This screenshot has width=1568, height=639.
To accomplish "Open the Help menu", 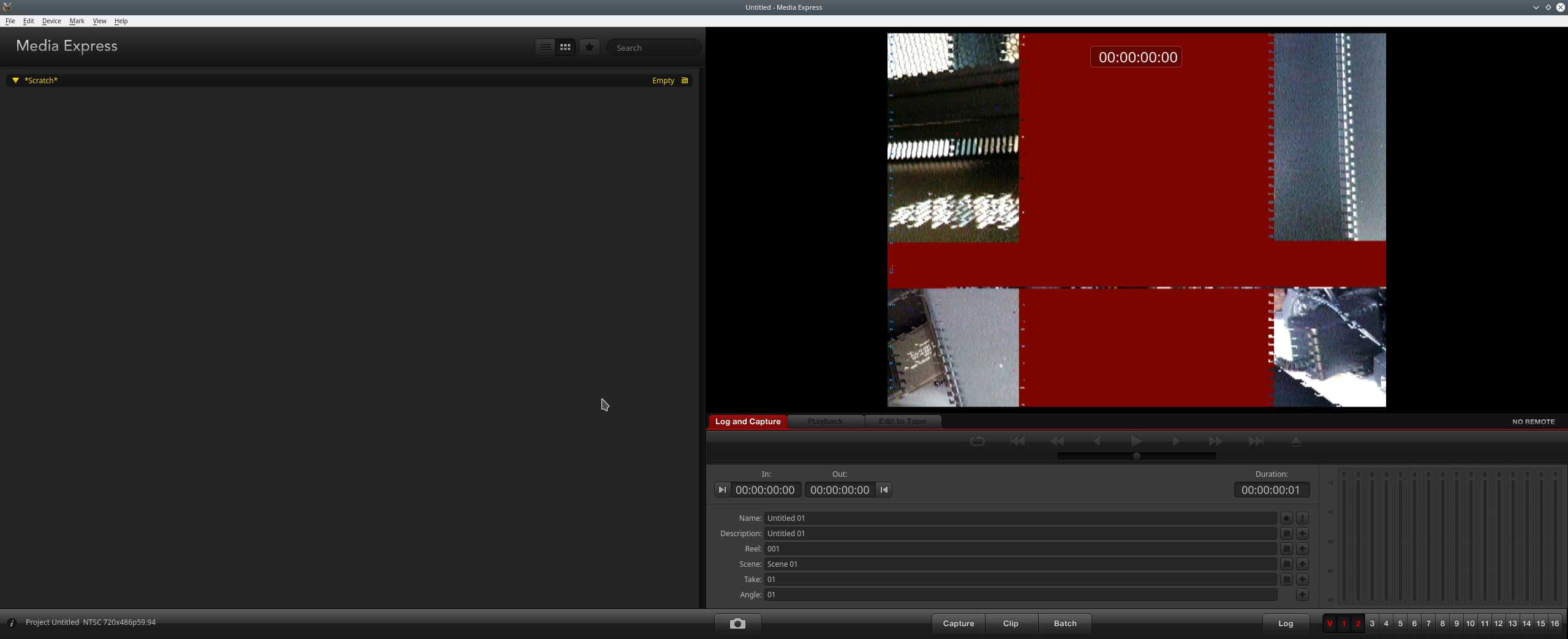I will (121, 21).
